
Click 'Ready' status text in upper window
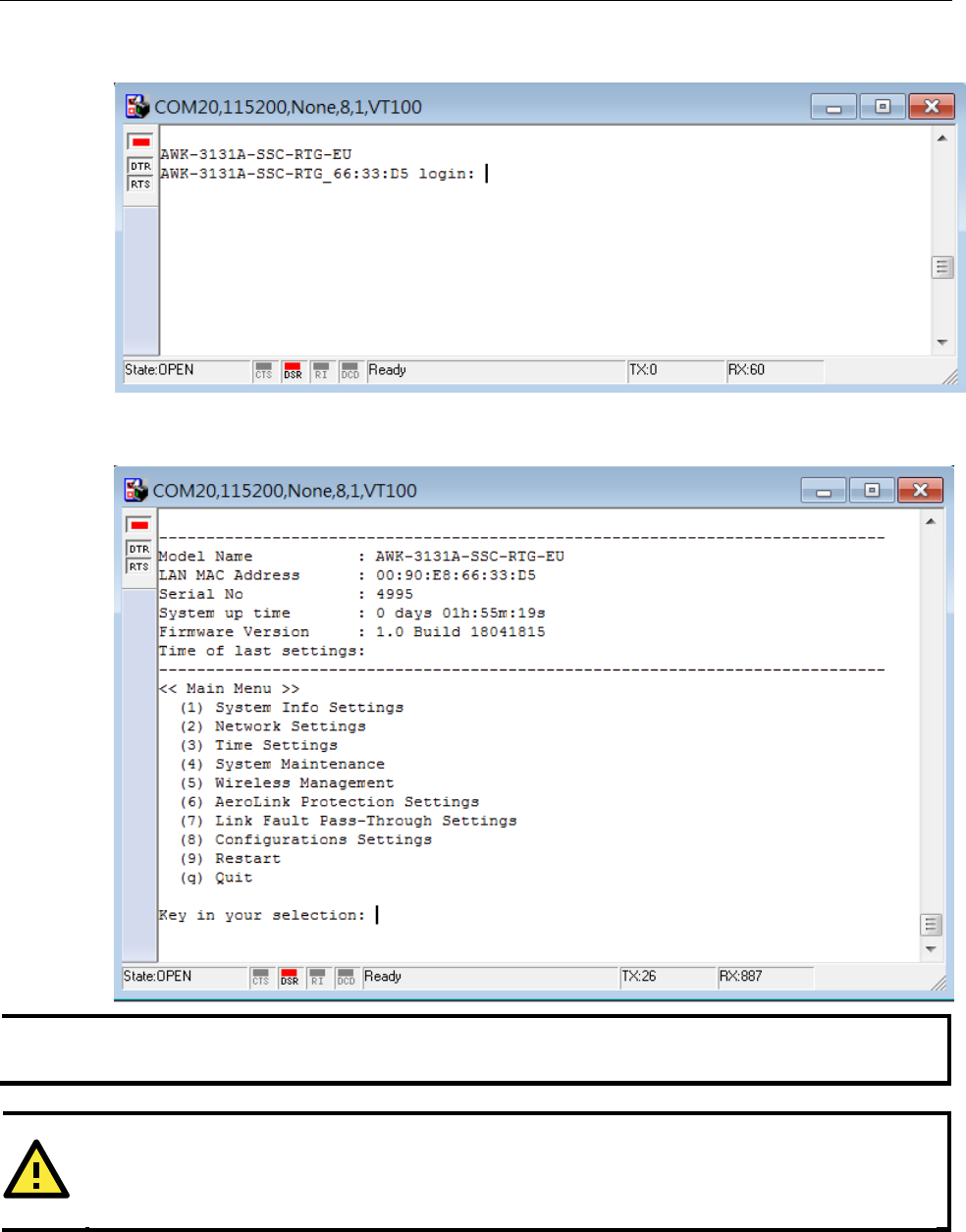click(387, 371)
